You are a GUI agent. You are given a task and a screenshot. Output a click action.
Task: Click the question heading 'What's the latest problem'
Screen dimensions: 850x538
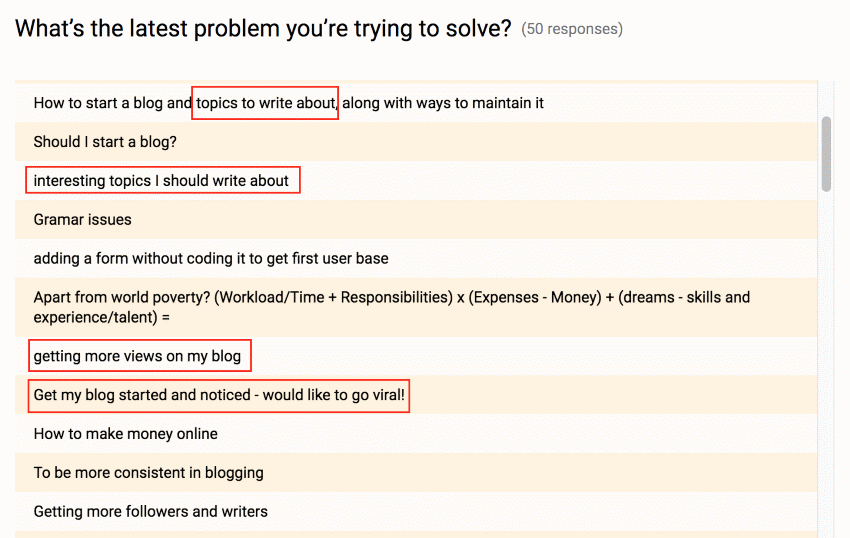tap(263, 28)
